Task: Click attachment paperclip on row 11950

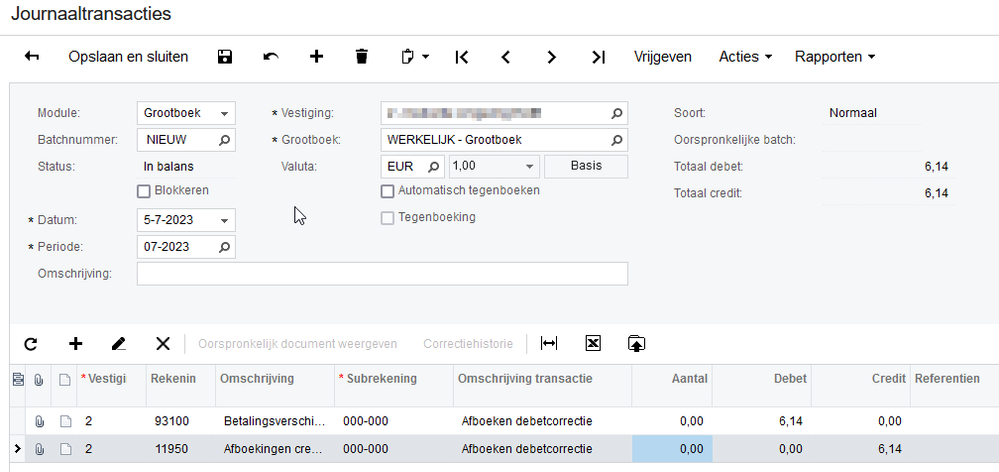Action: coord(39,449)
